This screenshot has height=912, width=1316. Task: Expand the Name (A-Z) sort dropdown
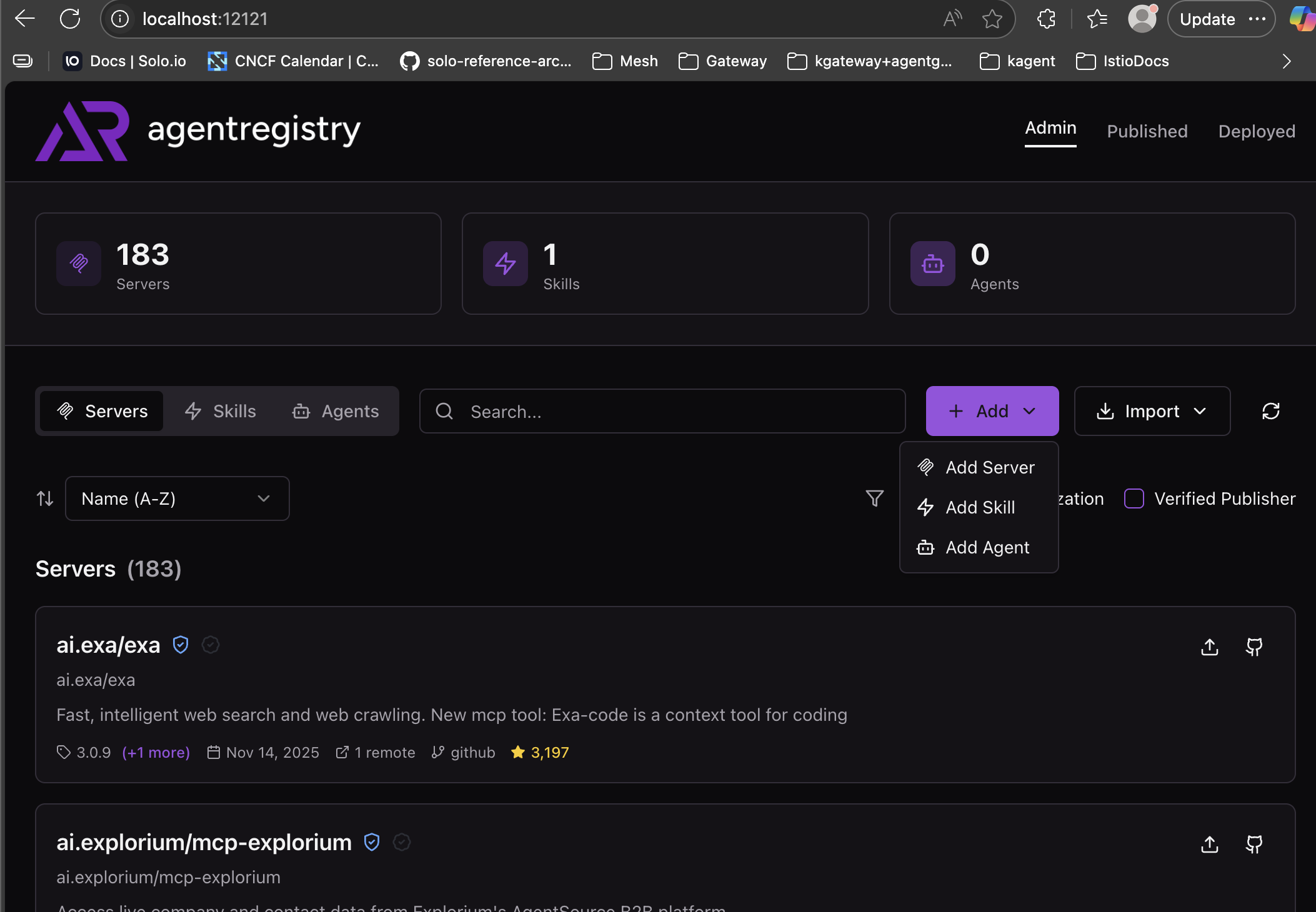coord(177,498)
